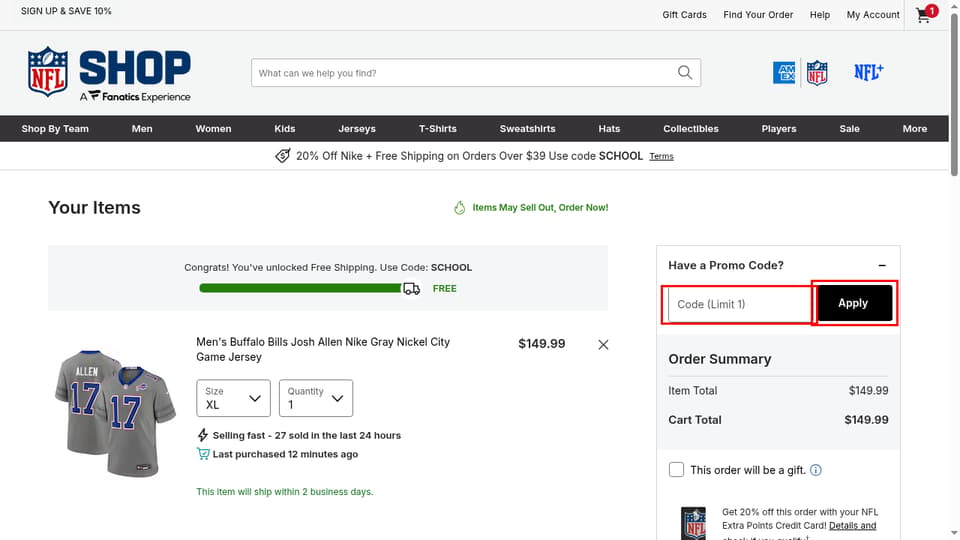The height and width of the screenshot is (540, 960).
Task: Remove the Josh Allen jersey with the X
Action: (x=603, y=345)
